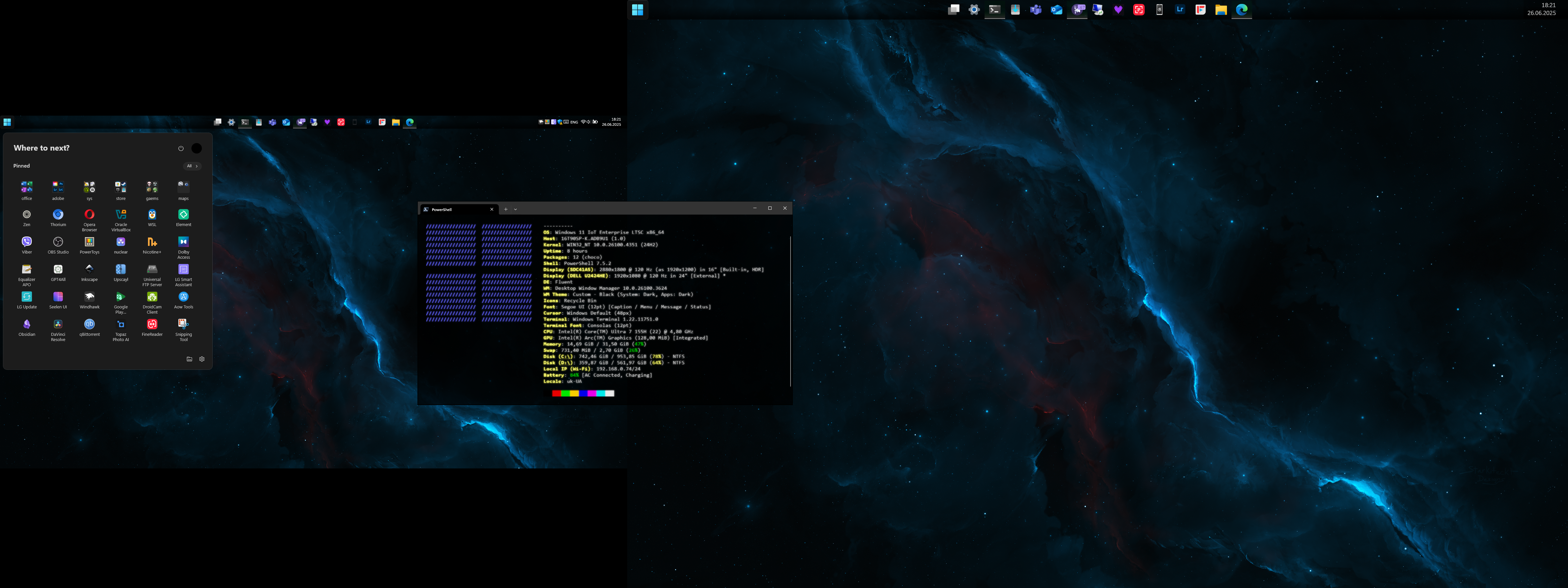Open the file explorer folder icon in Start menu footer
Image resolution: width=1568 pixels, height=588 pixels.
click(x=189, y=359)
